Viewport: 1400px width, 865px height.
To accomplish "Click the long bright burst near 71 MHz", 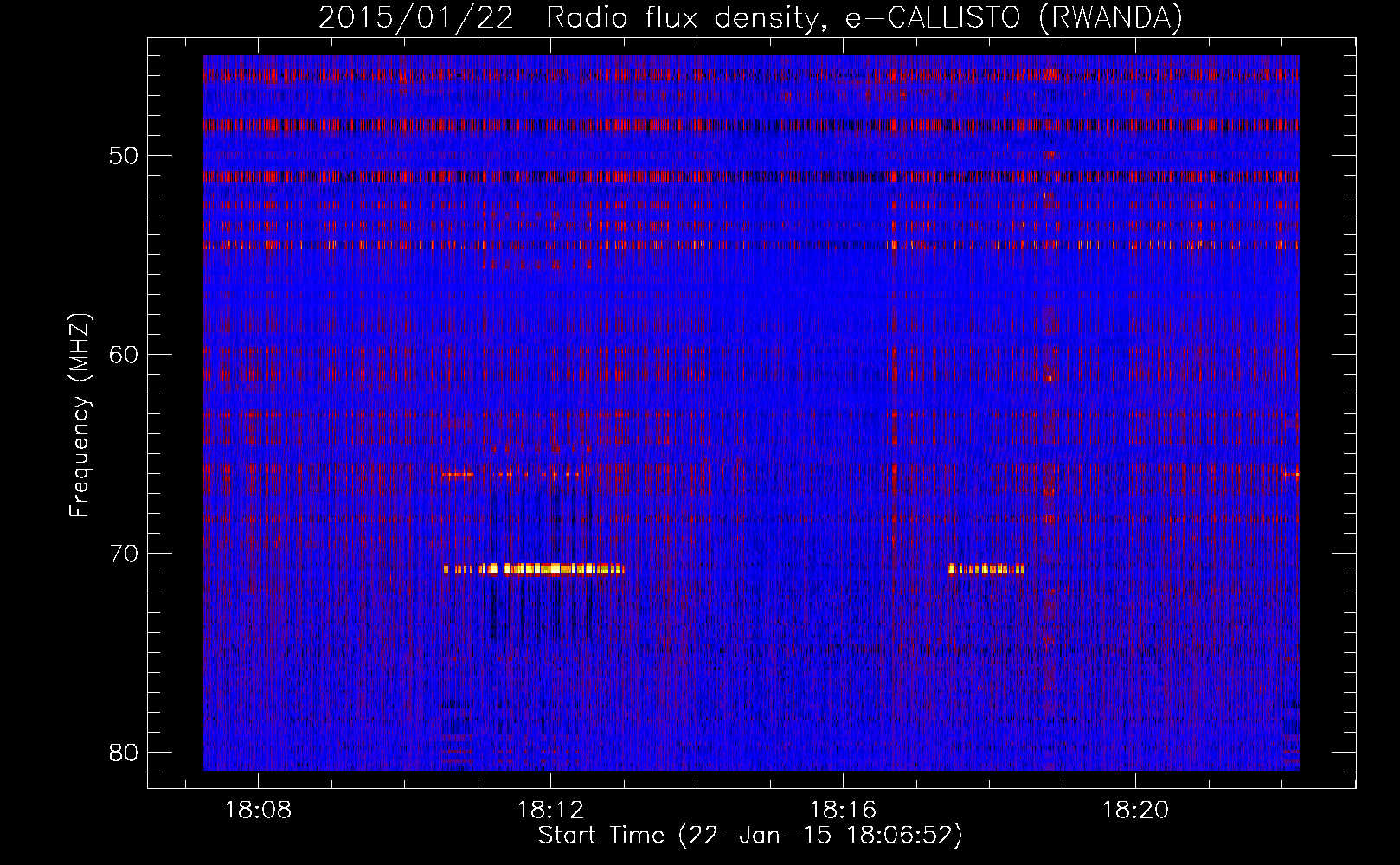I will coord(533,569).
